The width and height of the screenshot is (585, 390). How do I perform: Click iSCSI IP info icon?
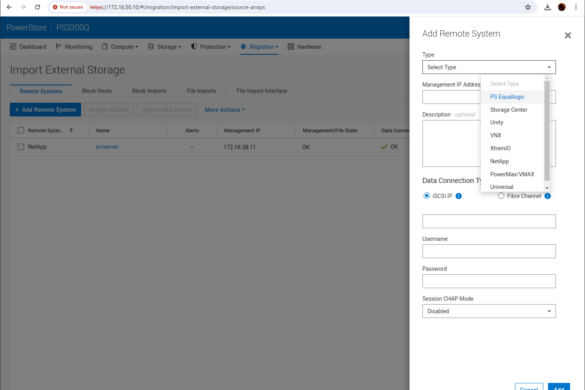coord(459,196)
